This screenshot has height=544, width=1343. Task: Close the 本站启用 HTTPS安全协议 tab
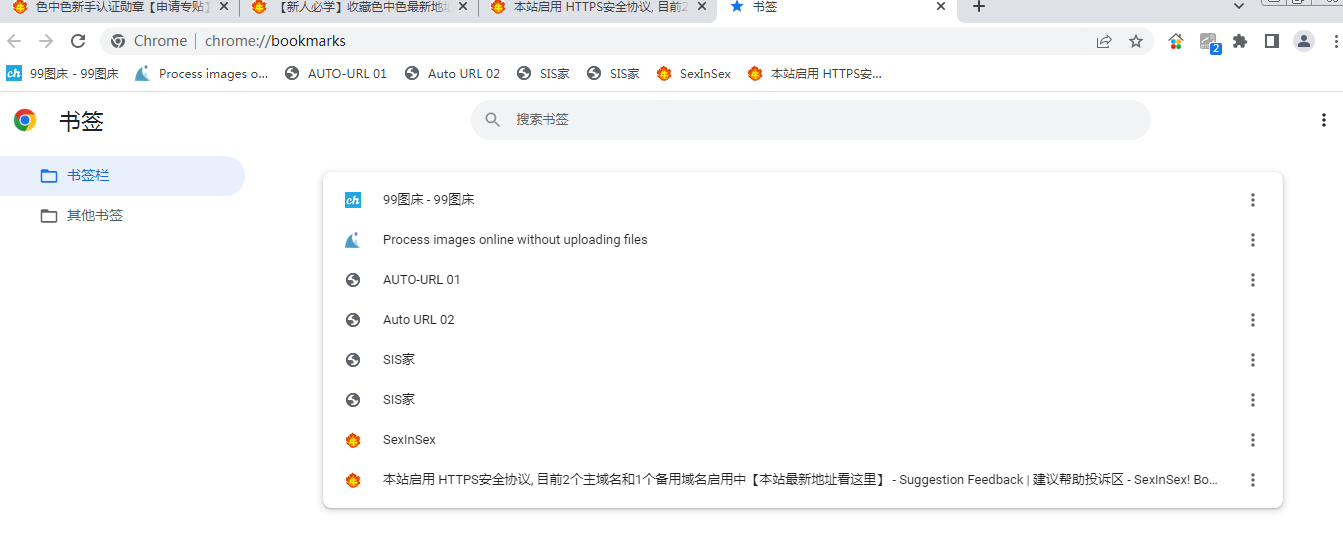point(701,6)
